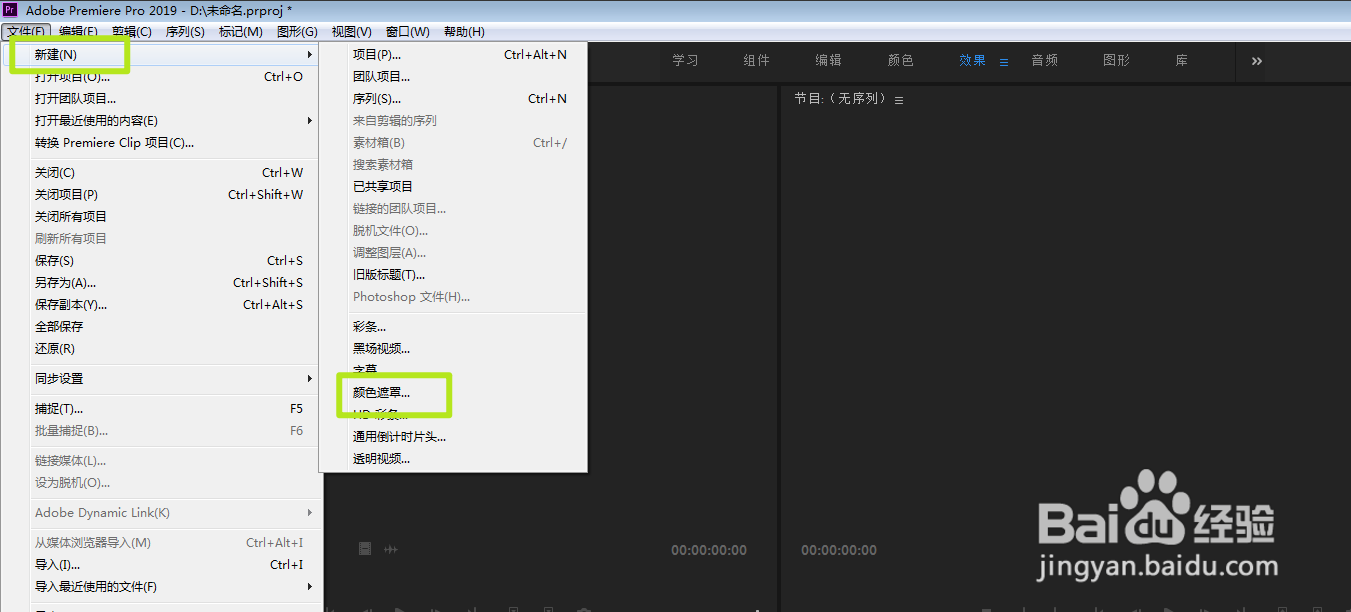Open the 图形(G) menu
The image size is (1351, 612).
(x=297, y=32)
